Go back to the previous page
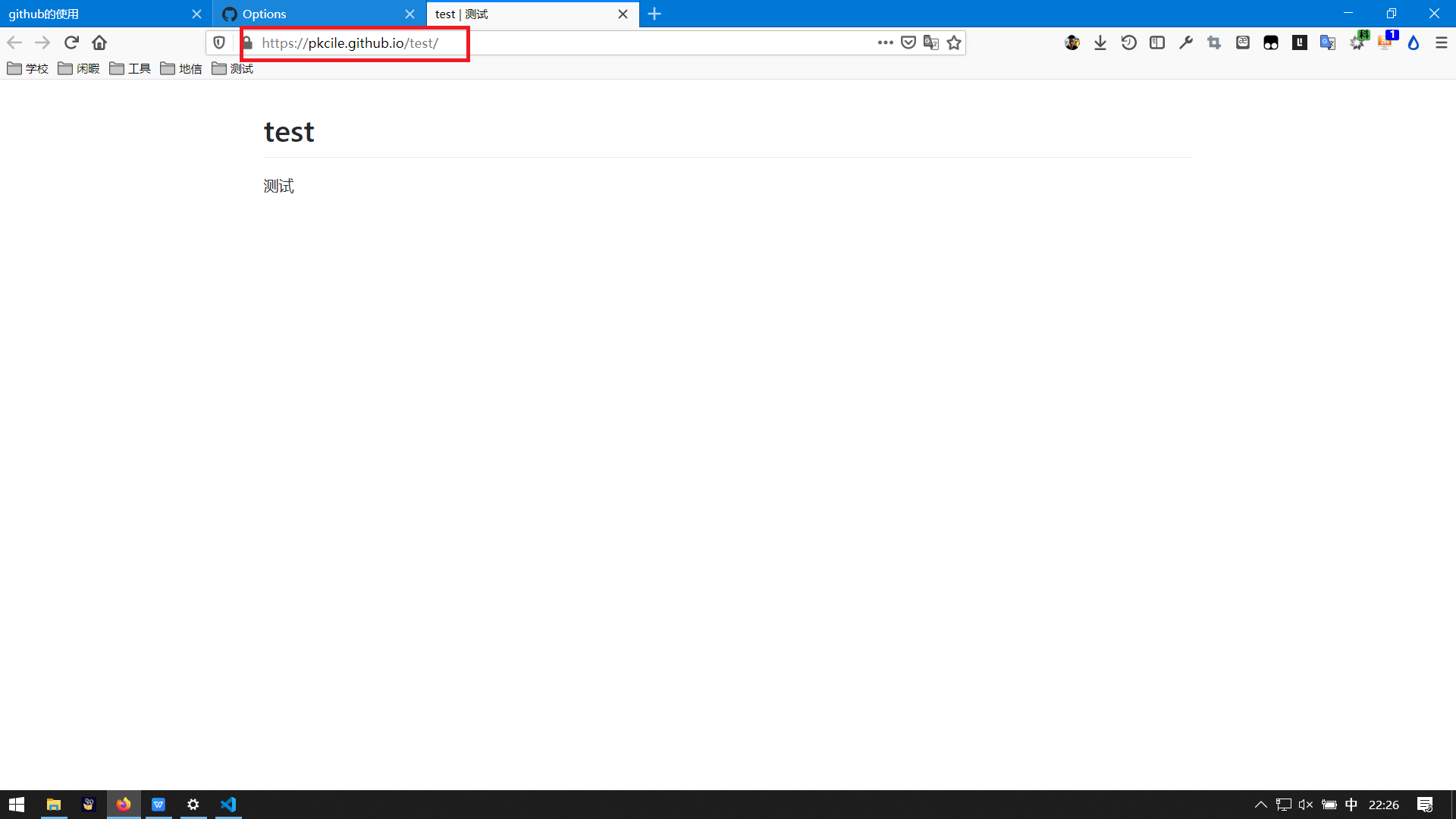 click(x=14, y=42)
